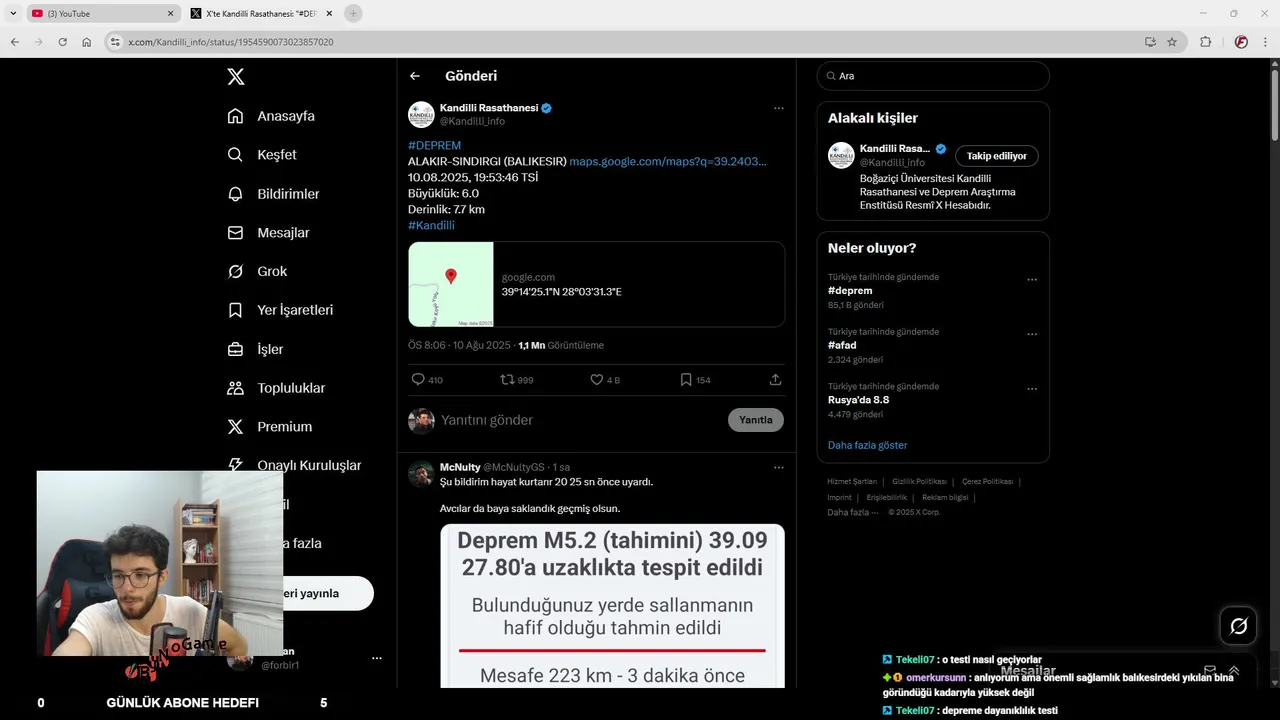Open the maps.google.com link in post
This screenshot has width=1280, height=720.
(x=668, y=162)
